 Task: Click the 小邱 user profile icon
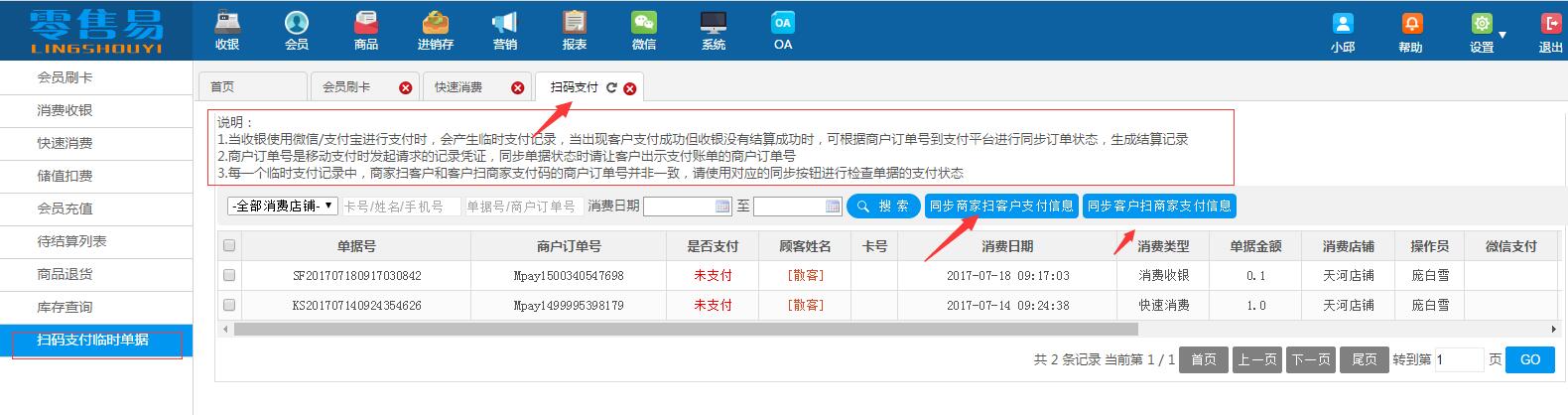click(x=1343, y=24)
